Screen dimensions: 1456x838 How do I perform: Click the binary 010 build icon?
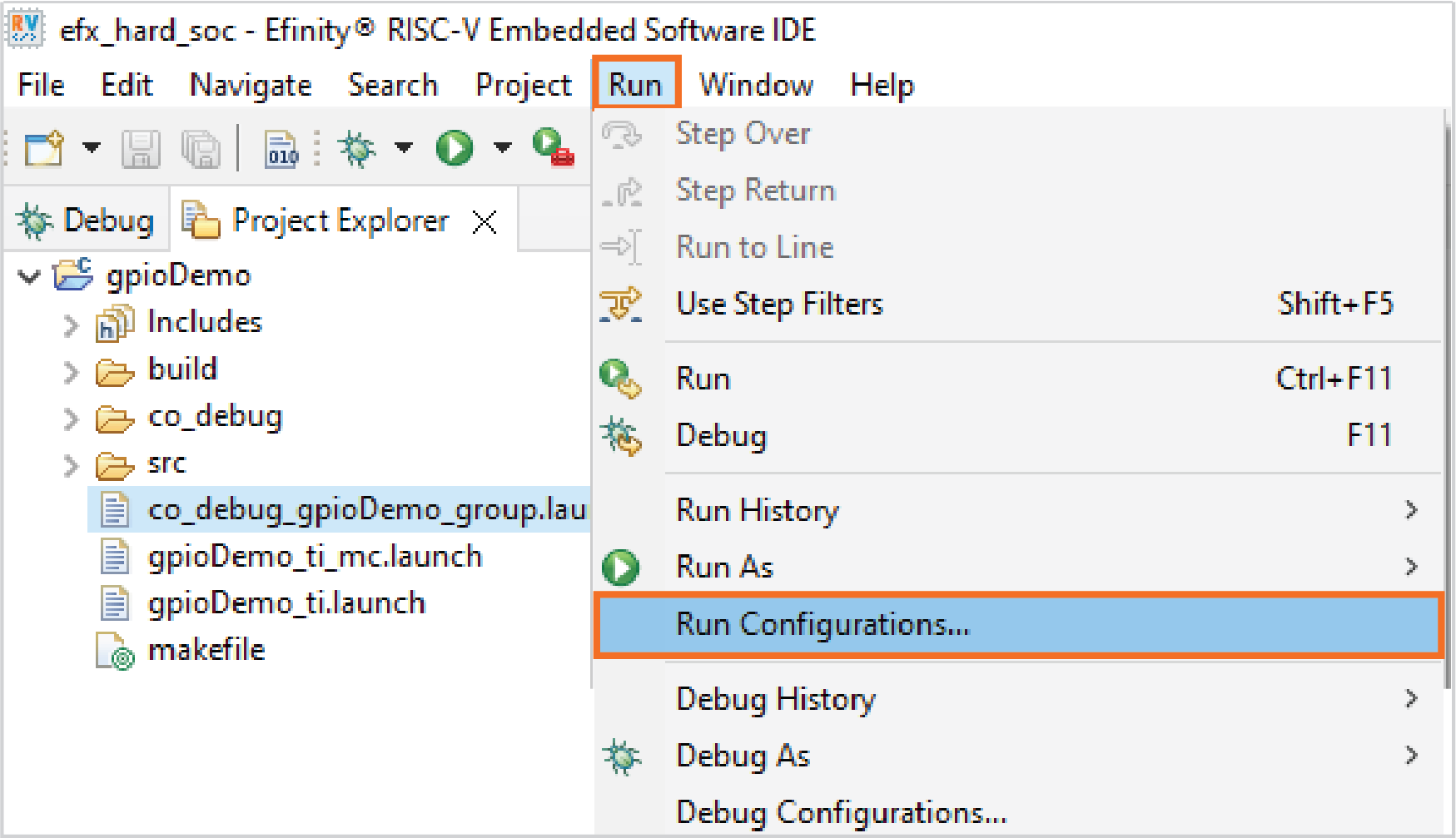click(x=281, y=150)
